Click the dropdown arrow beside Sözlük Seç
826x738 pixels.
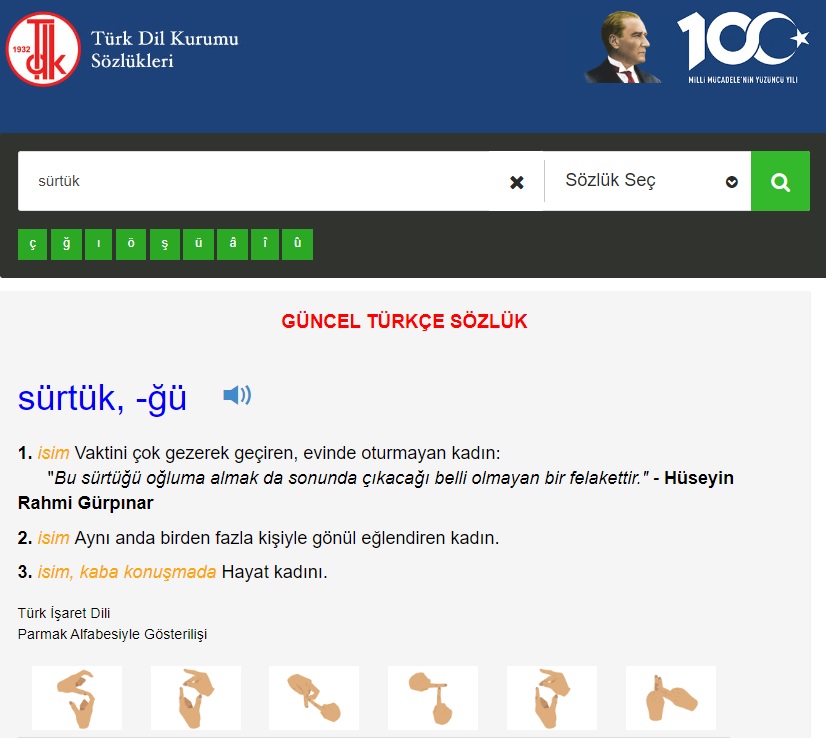732,182
